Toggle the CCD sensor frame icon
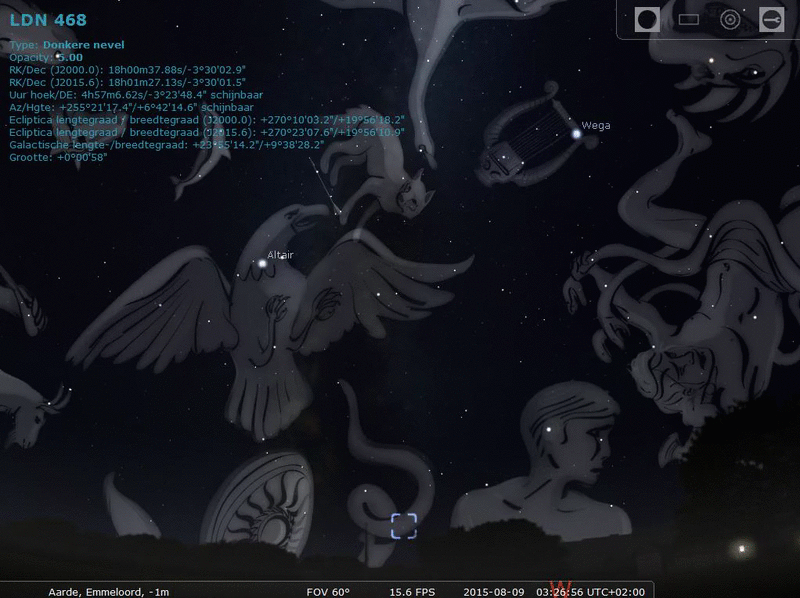This screenshot has width=800, height=598. (689, 20)
